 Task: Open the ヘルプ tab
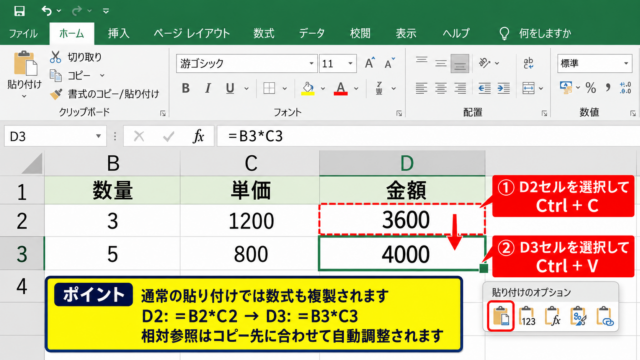(x=456, y=33)
